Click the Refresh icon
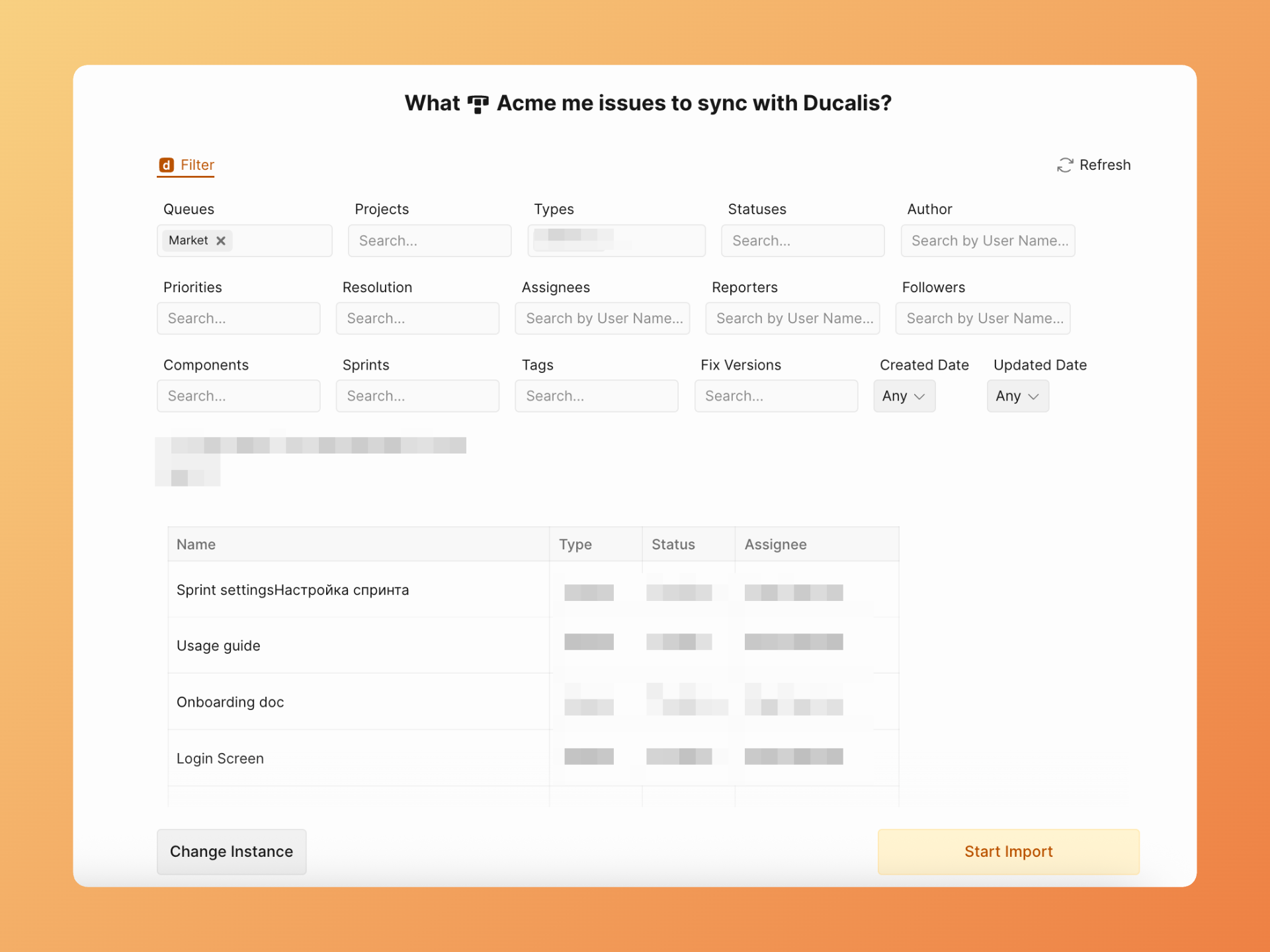Screen dimensions: 1270x952 tap(1064, 165)
